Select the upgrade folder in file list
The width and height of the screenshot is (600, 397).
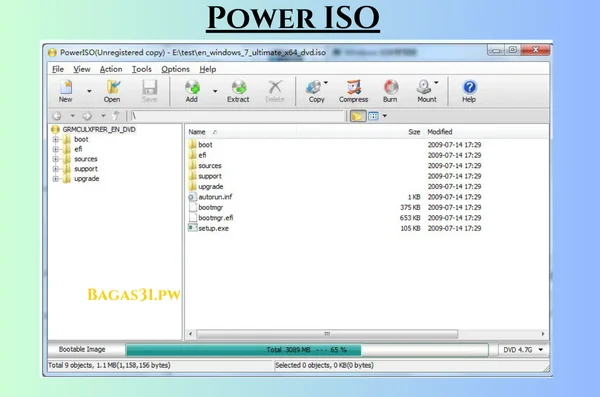pyautogui.click(x=210, y=186)
